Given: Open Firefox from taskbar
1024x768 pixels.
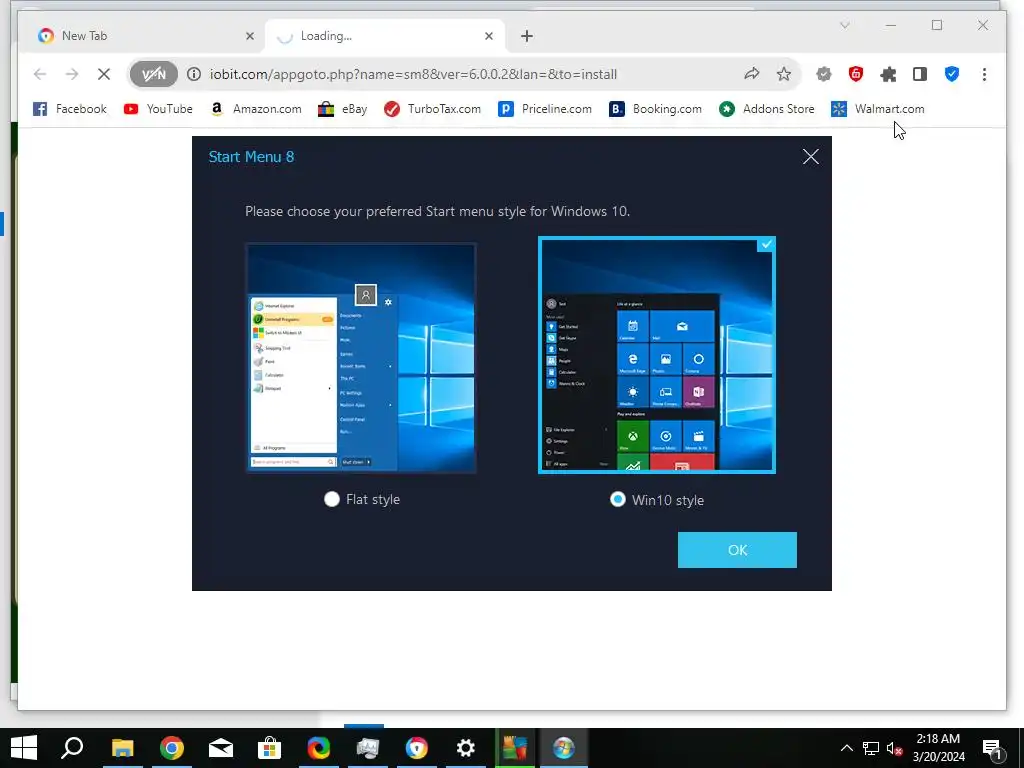Looking at the screenshot, I should tap(319, 748).
